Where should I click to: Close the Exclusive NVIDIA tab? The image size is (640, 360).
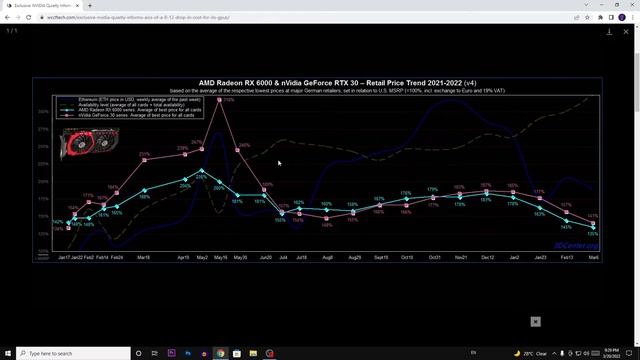pyautogui.click(x=78, y=6)
